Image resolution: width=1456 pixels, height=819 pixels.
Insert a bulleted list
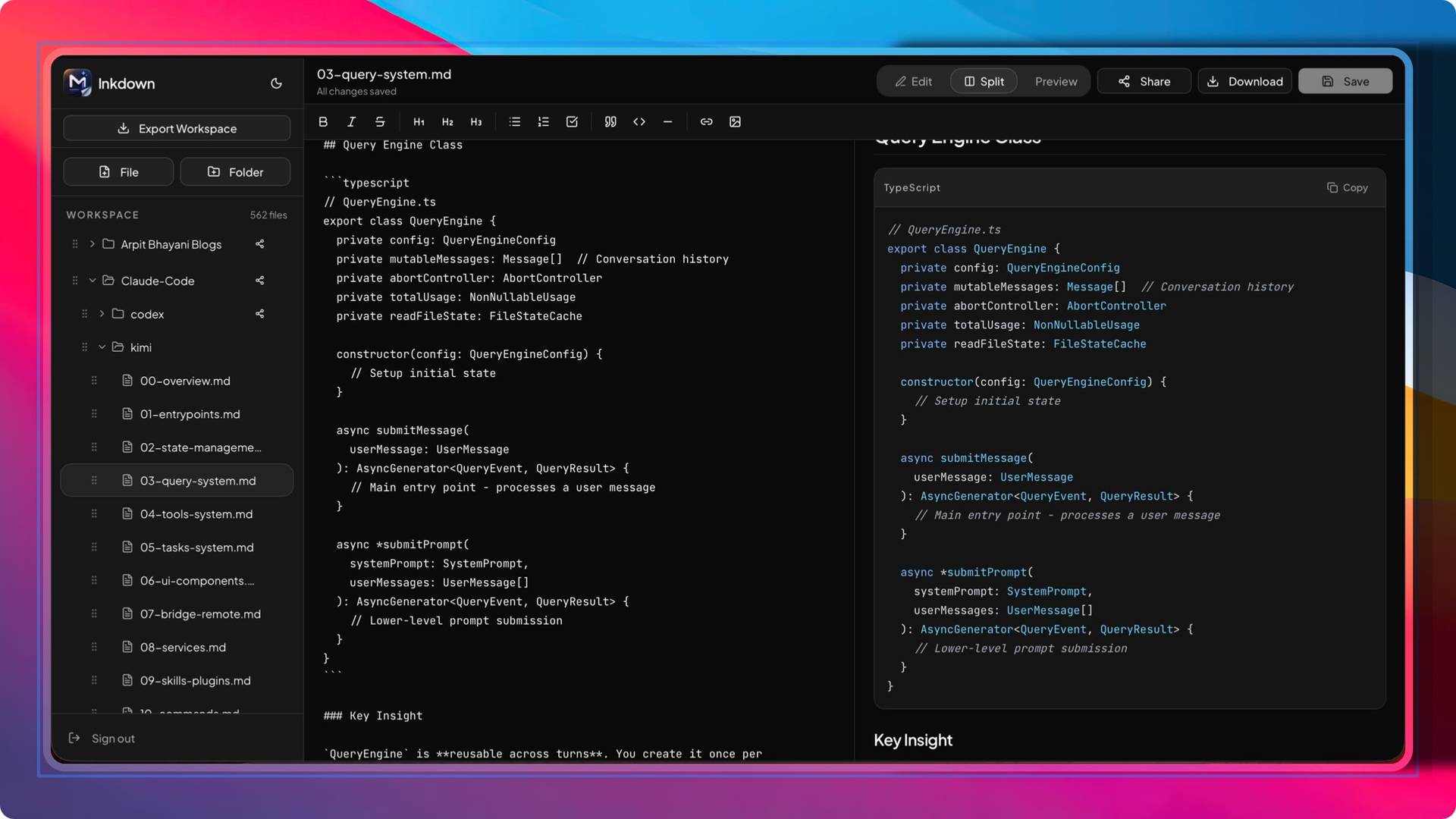point(515,121)
